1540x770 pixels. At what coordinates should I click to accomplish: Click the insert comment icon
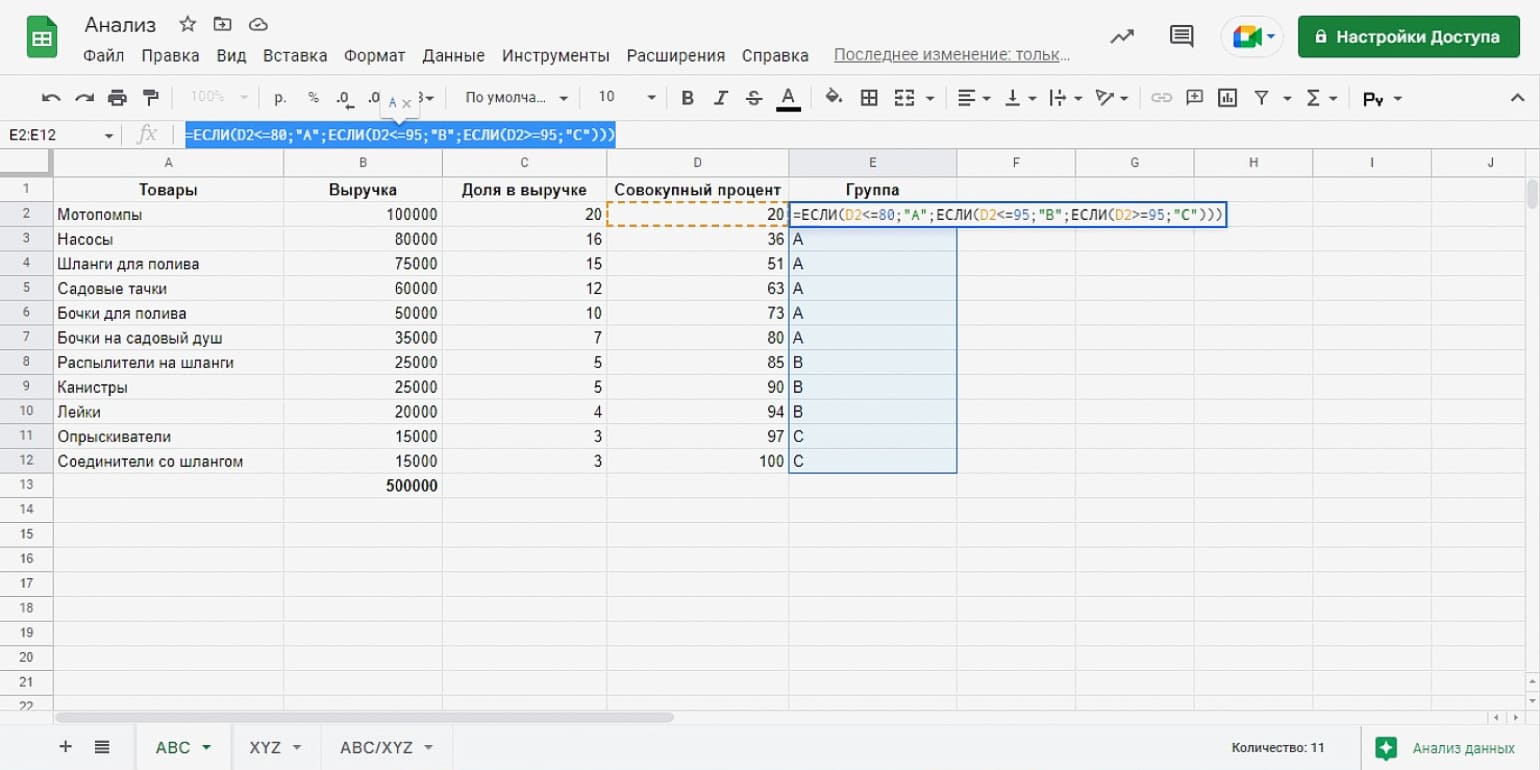[1194, 98]
